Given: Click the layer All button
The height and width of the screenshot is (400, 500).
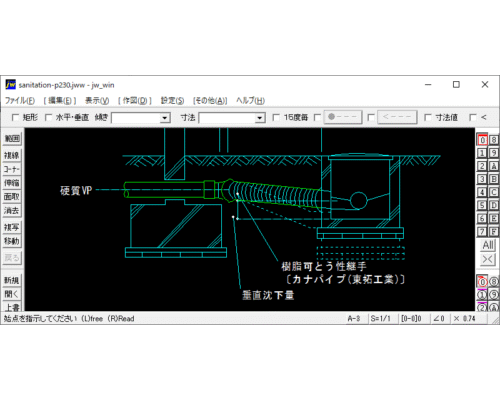Looking at the screenshot, I should 488,245.
